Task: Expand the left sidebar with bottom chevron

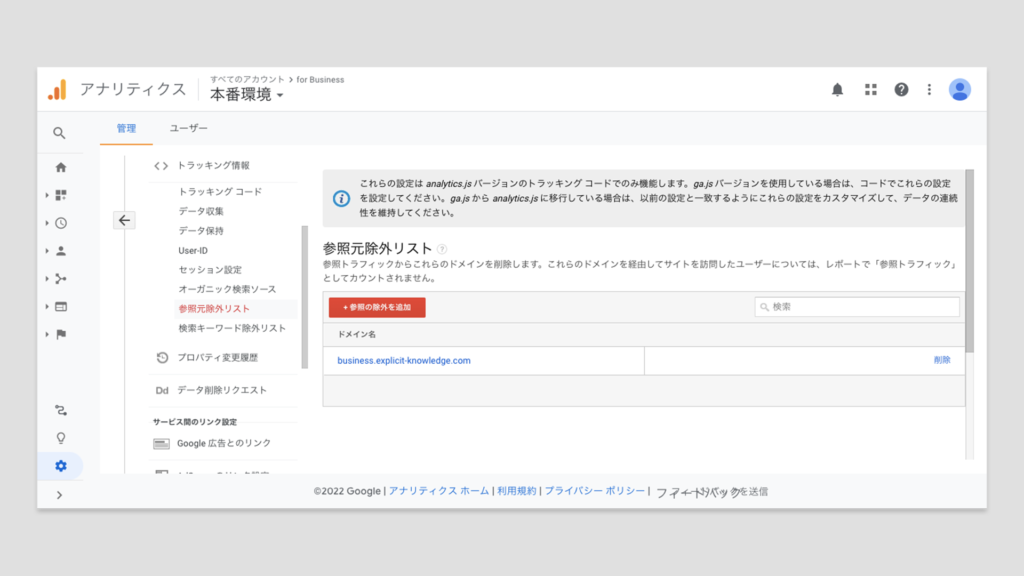Action: (60, 495)
